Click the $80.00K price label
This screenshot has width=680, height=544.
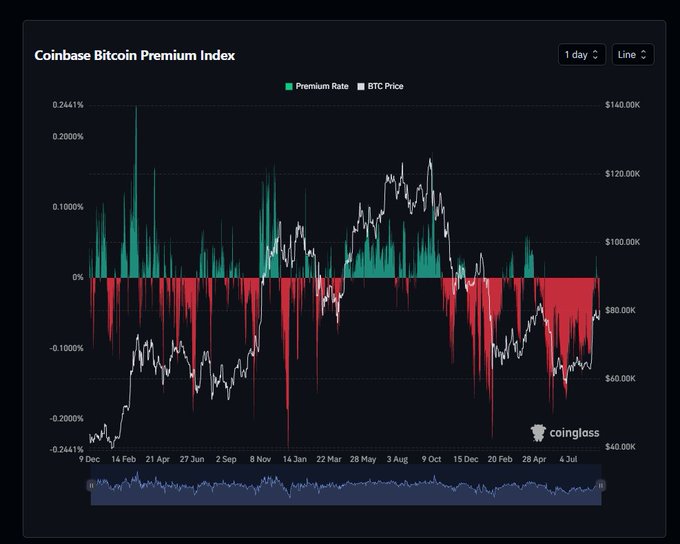(x=620, y=310)
